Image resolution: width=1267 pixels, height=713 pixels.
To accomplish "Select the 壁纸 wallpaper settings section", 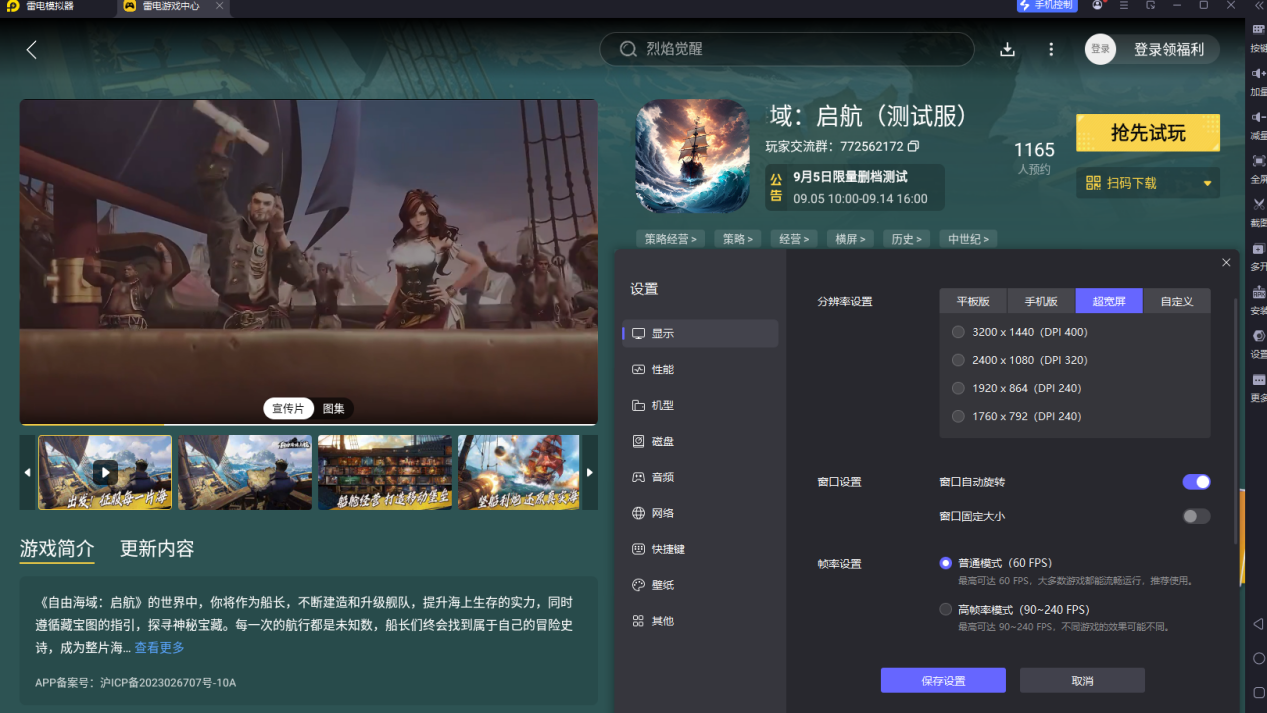I will [x=662, y=585].
